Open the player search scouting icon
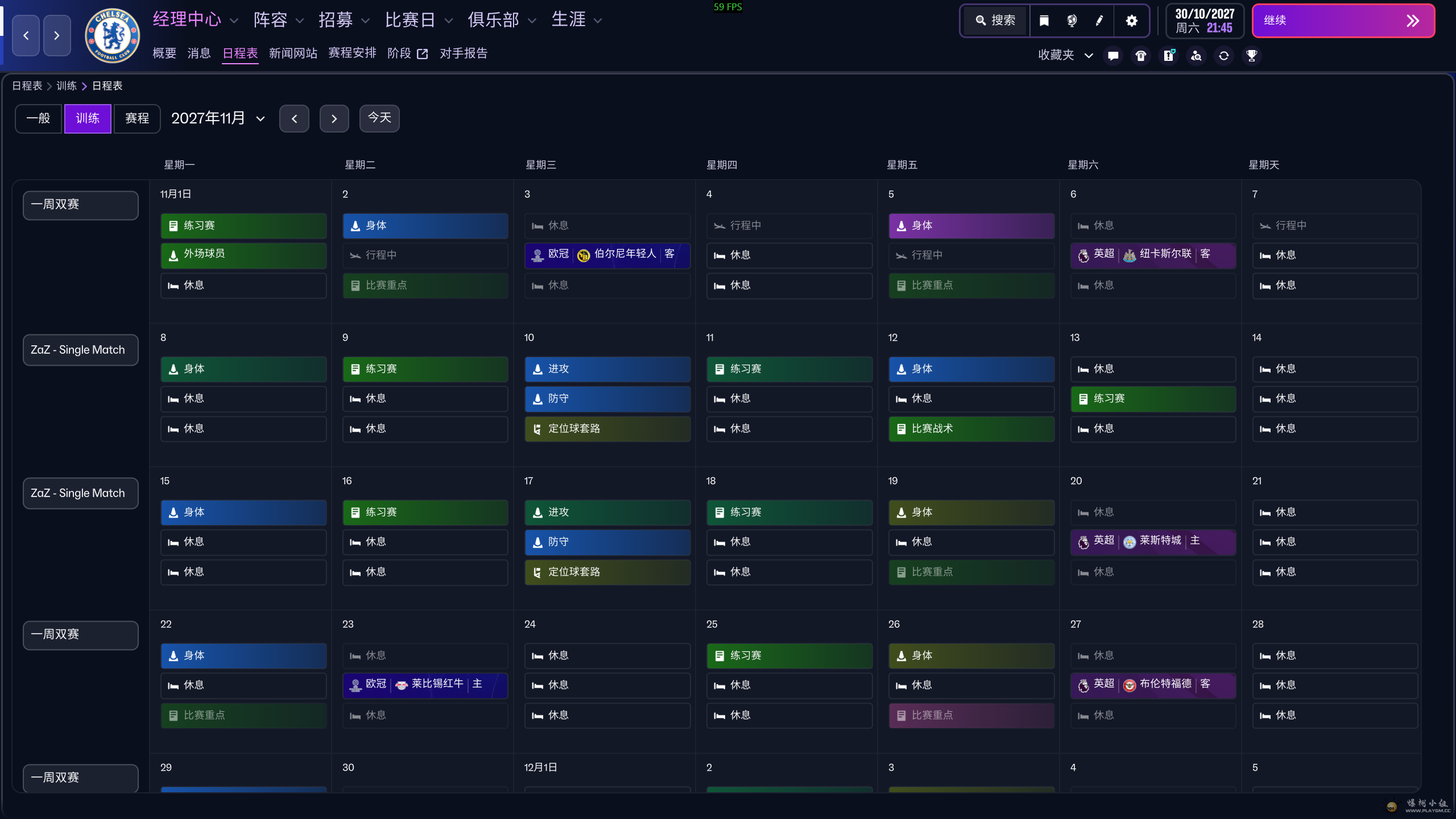Image resolution: width=1456 pixels, height=819 pixels. [1197, 56]
